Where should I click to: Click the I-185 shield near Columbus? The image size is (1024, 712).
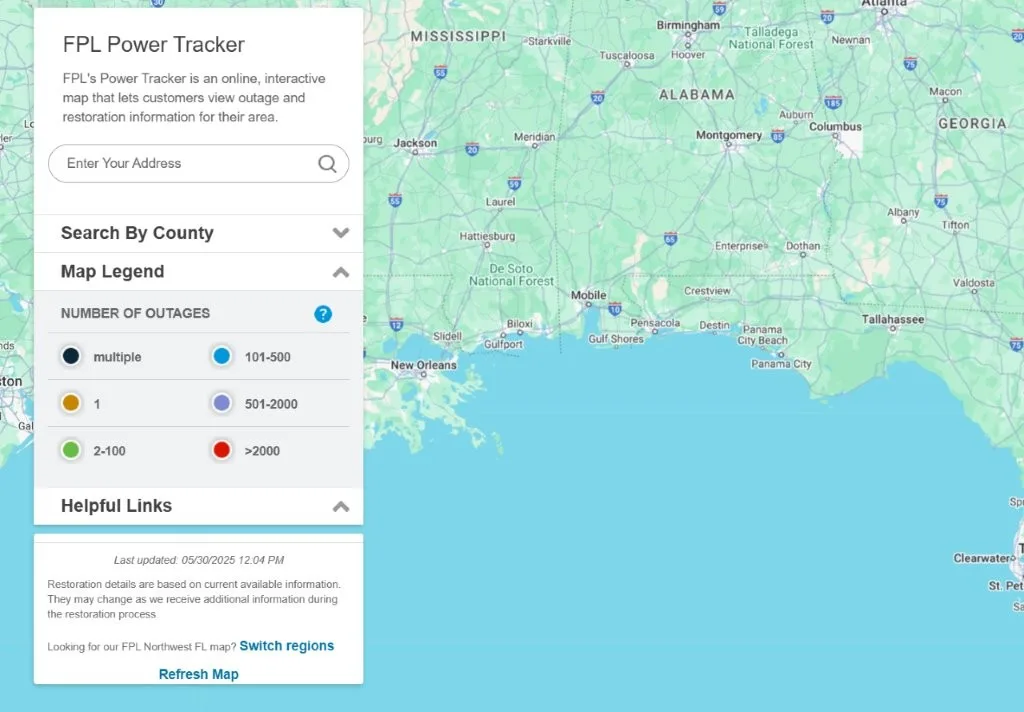pos(833,103)
